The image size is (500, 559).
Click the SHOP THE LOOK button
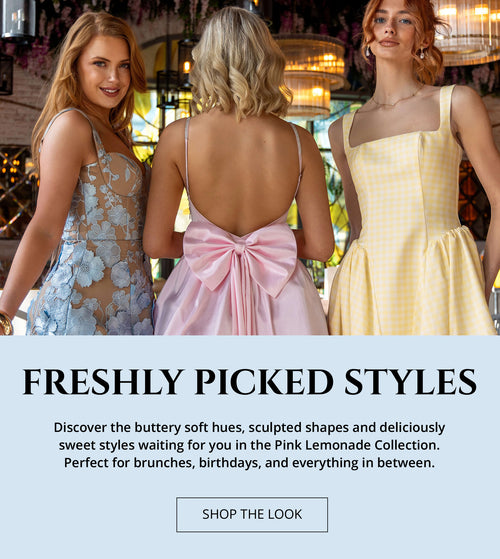click(x=252, y=514)
